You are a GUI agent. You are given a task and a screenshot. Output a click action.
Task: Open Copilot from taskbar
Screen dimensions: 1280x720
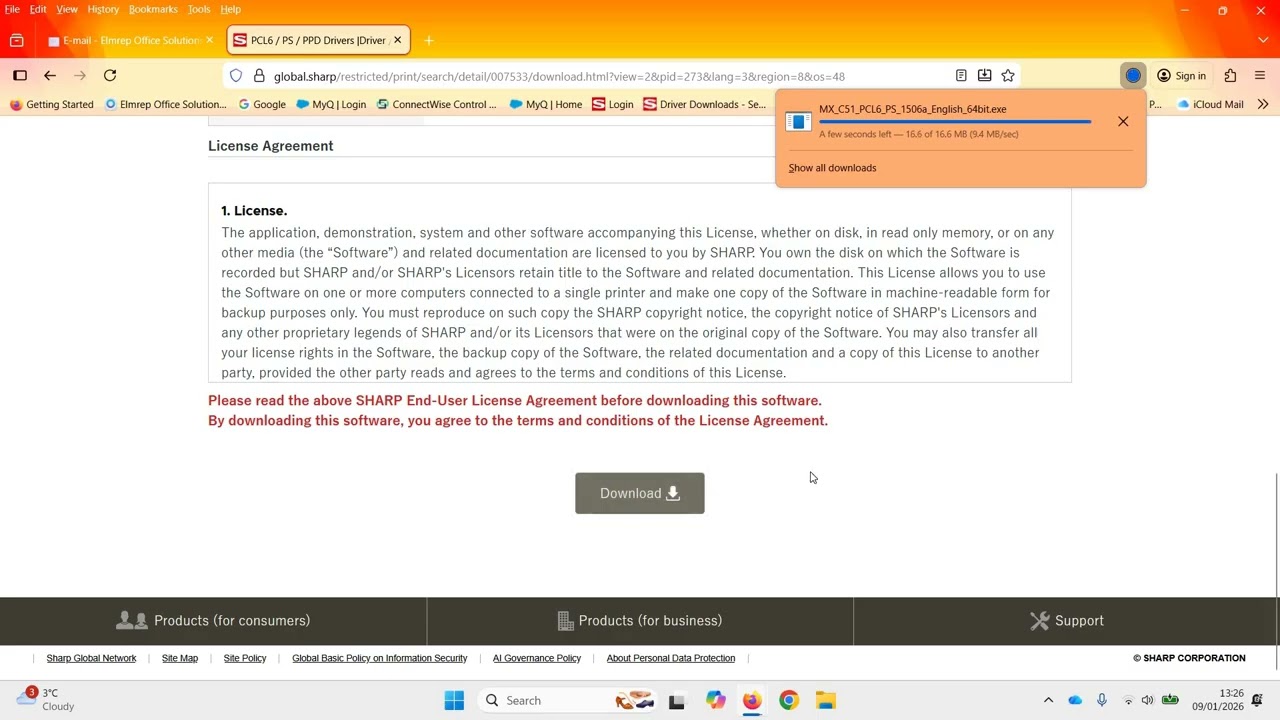coord(715,700)
